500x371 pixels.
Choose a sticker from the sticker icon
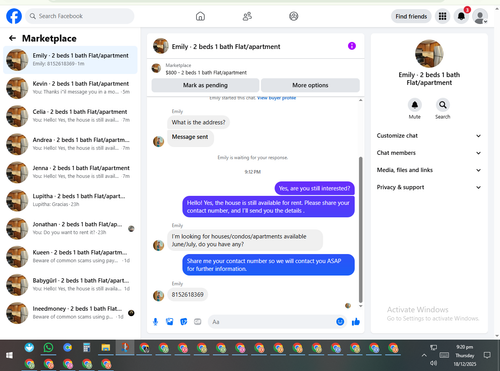click(x=184, y=322)
